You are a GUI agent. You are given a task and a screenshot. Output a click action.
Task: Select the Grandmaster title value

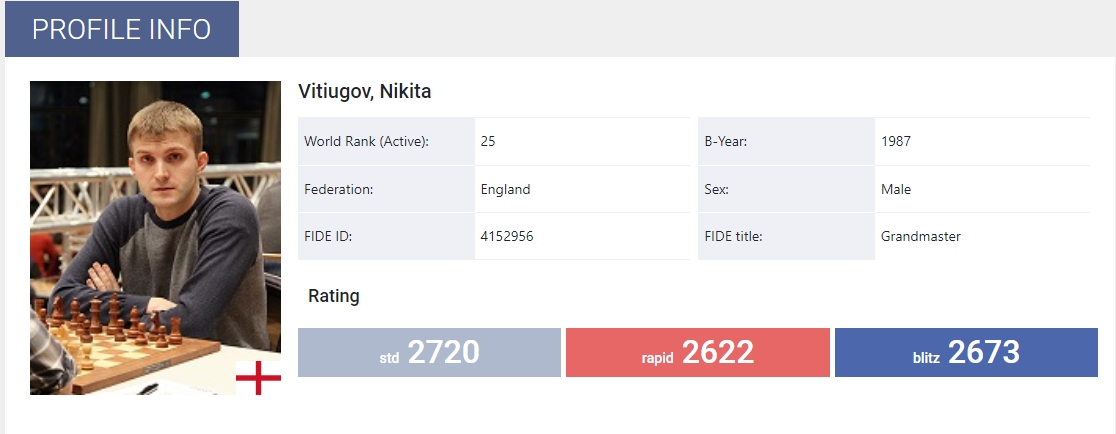(921, 237)
